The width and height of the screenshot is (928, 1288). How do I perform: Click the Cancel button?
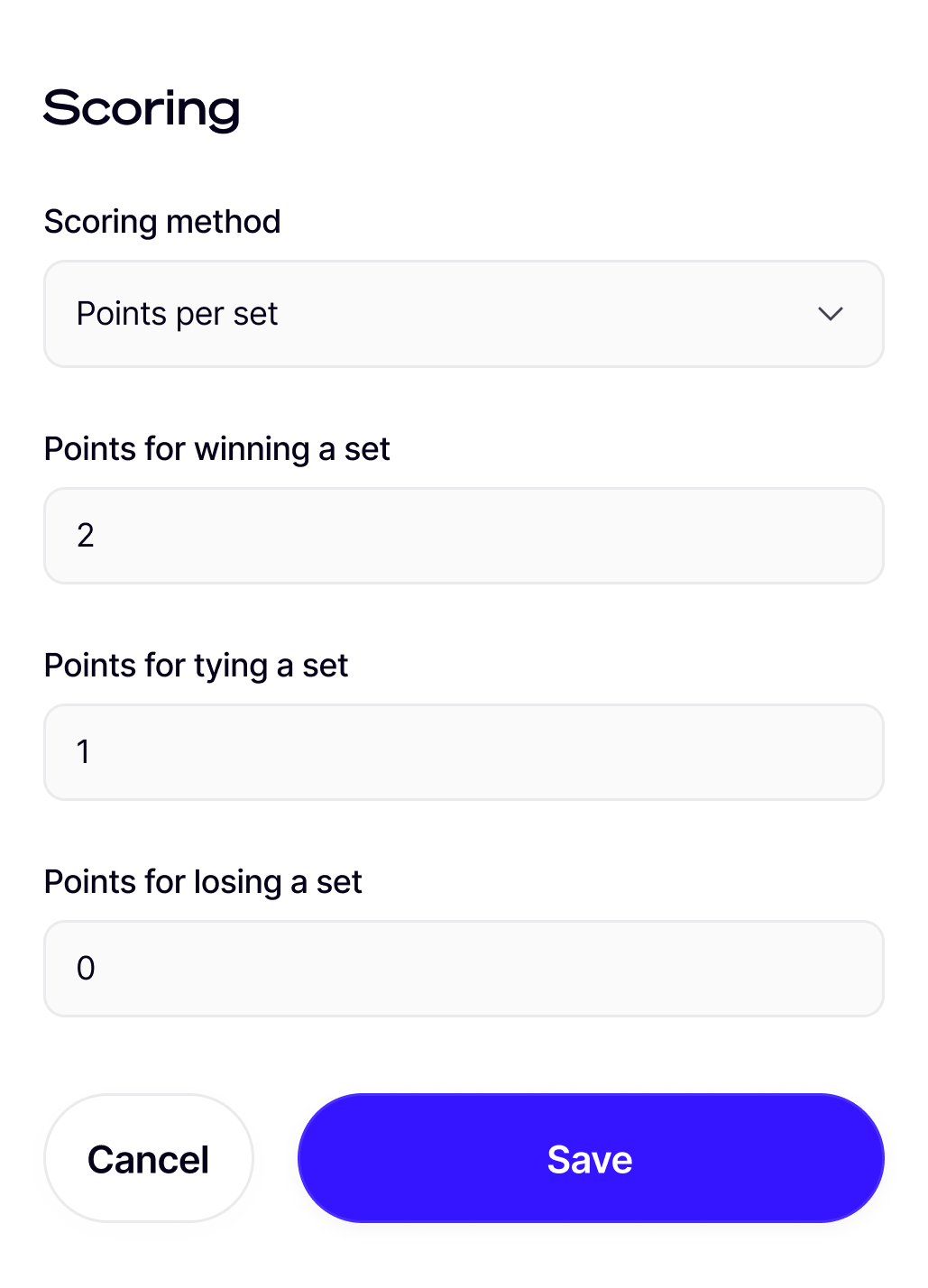(149, 1159)
